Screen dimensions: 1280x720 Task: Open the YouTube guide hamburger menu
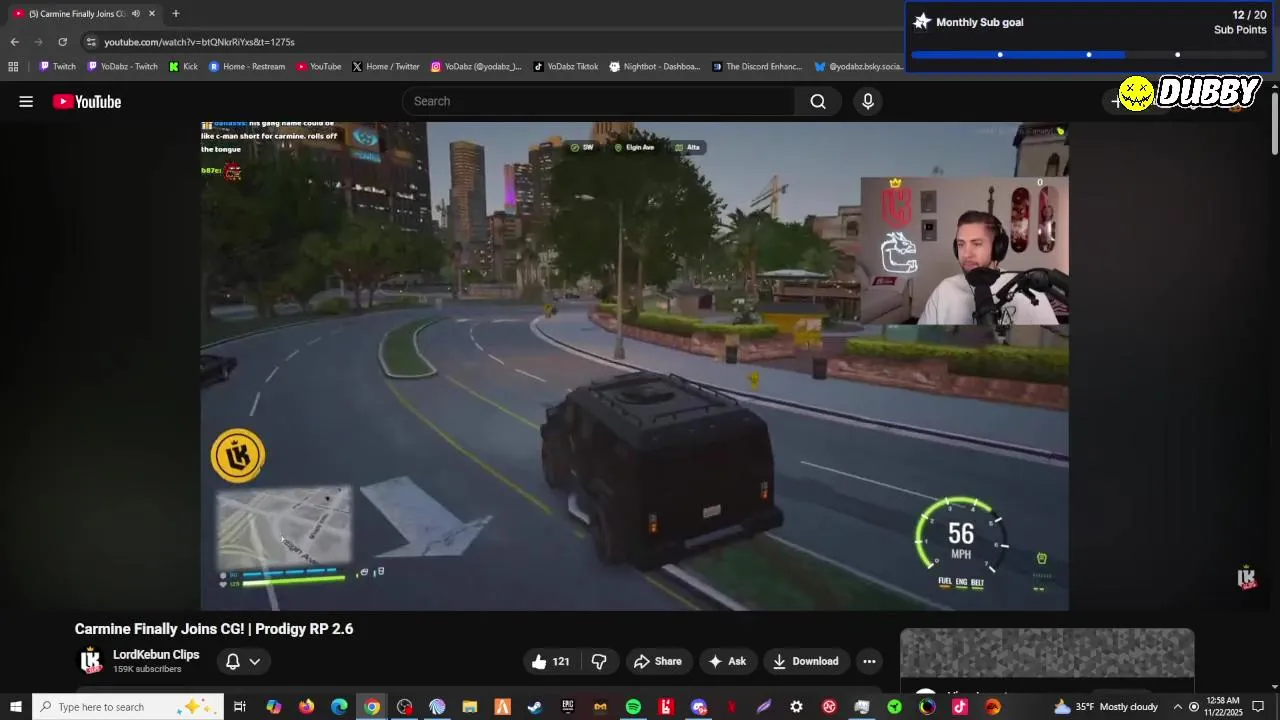26,101
